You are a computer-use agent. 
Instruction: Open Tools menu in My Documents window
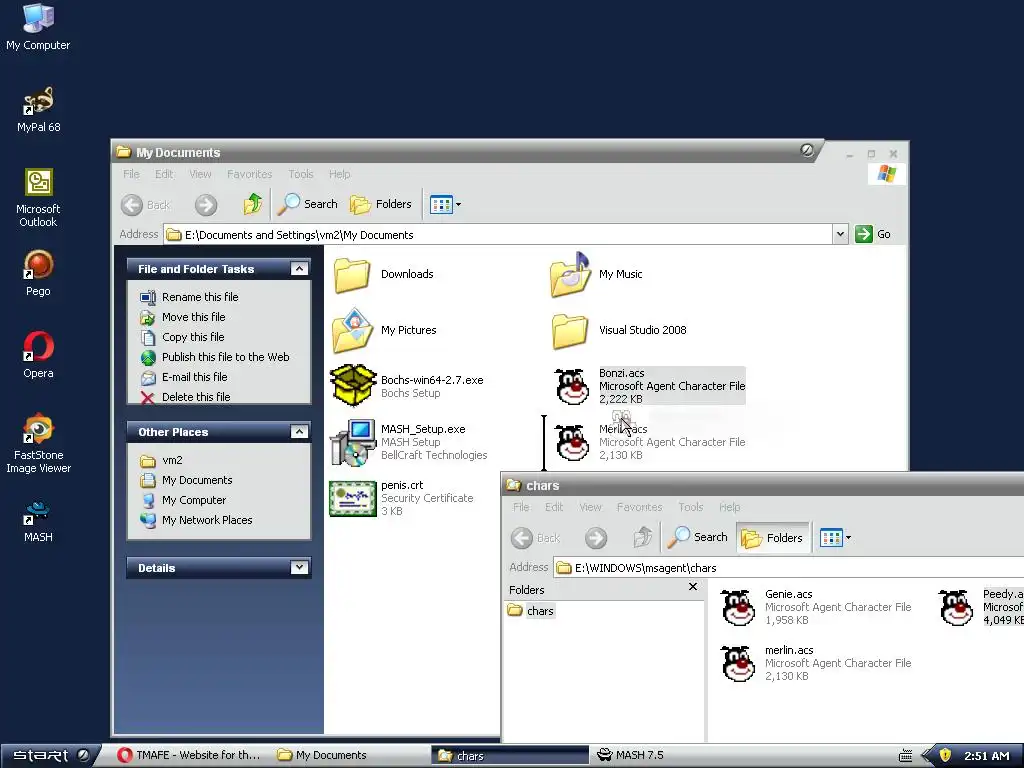(301, 174)
